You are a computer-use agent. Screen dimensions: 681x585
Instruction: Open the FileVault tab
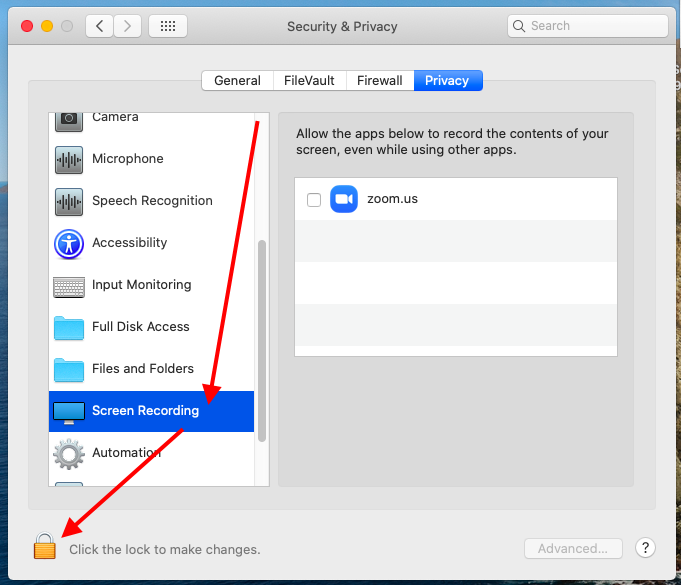pyautogui.click(x=309, y=81)
